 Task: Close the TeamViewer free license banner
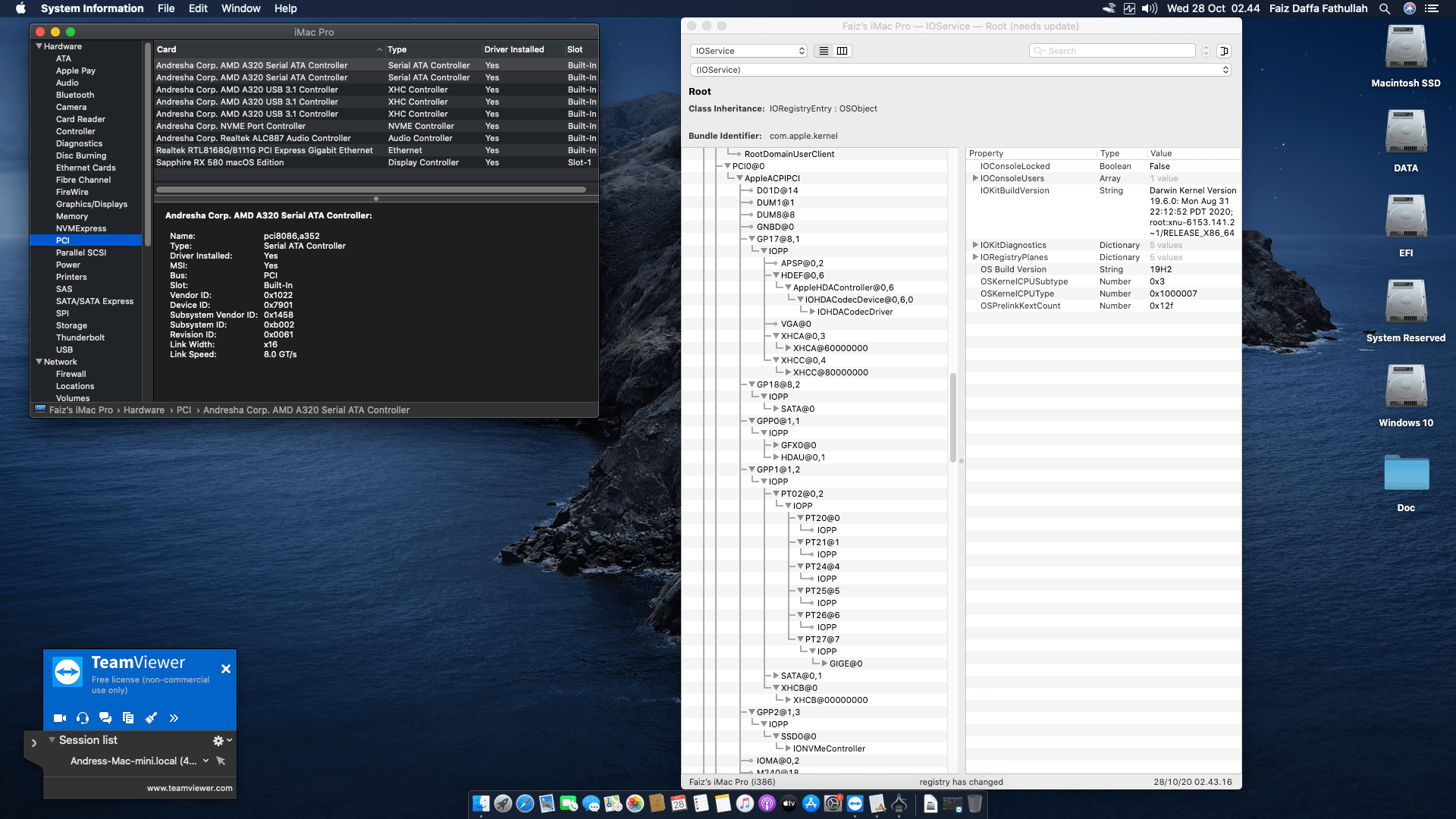point(225,669)
